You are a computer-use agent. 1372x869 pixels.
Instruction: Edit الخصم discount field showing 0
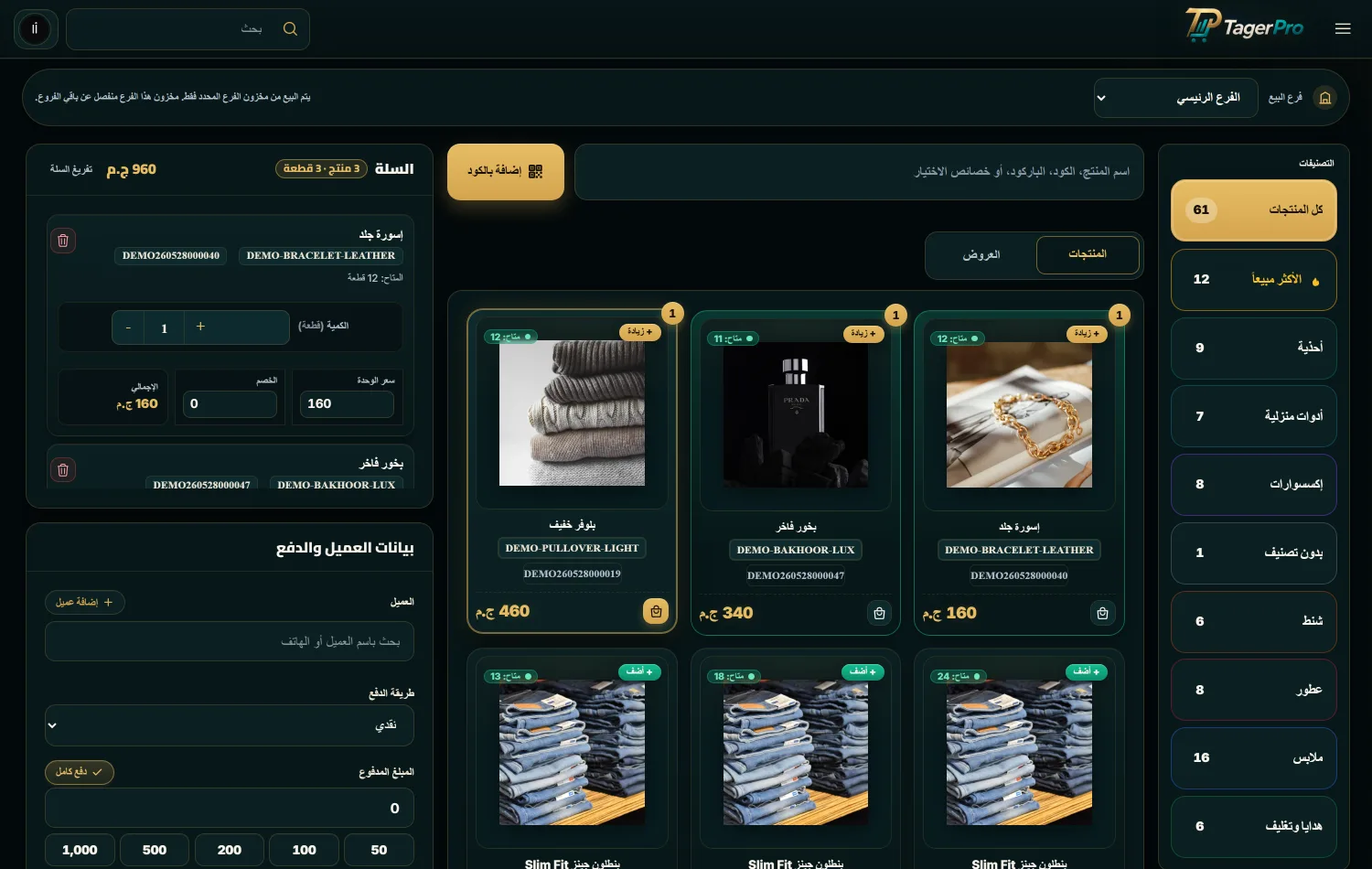pyautogui.click(x=230, y=403)
